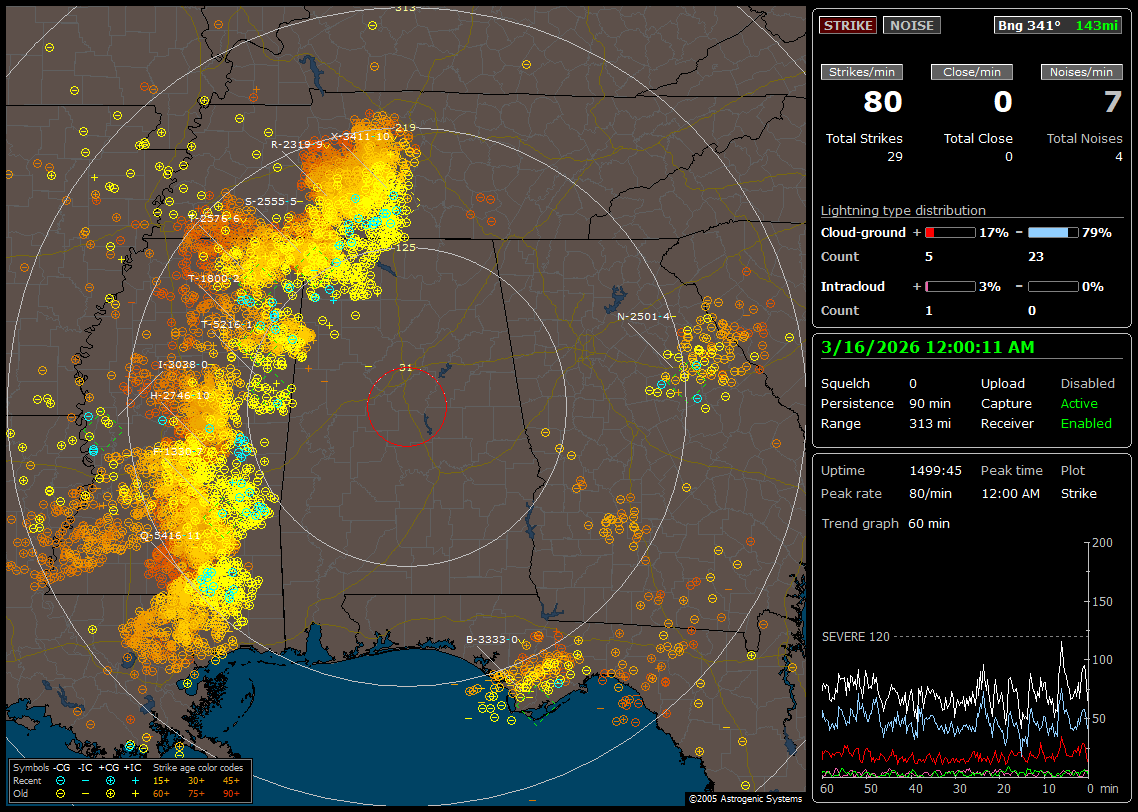Image resolution: width=1138 pixels, height=812 pixels.
Task: Click the red STRIKE indicator button
Action: [848, 26]
